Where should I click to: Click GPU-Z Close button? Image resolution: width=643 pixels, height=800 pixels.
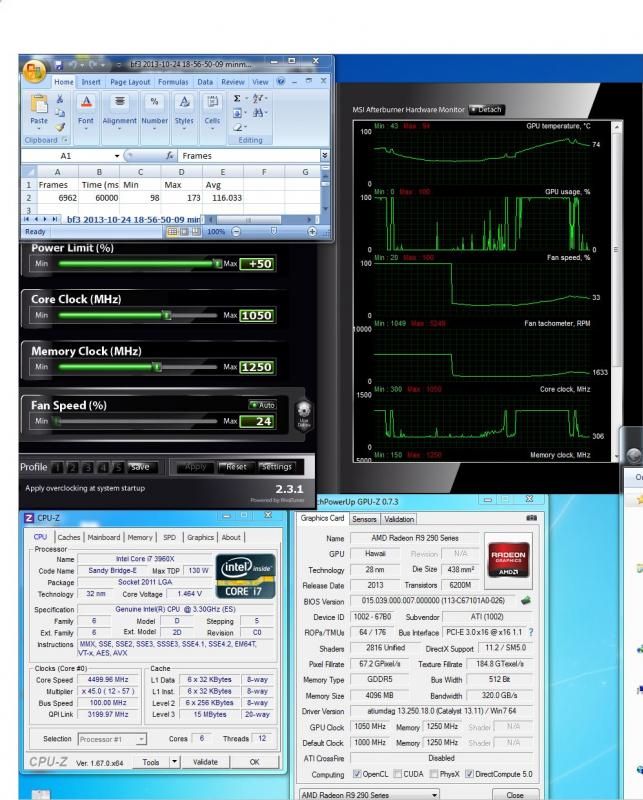click(x=515, y=795)
